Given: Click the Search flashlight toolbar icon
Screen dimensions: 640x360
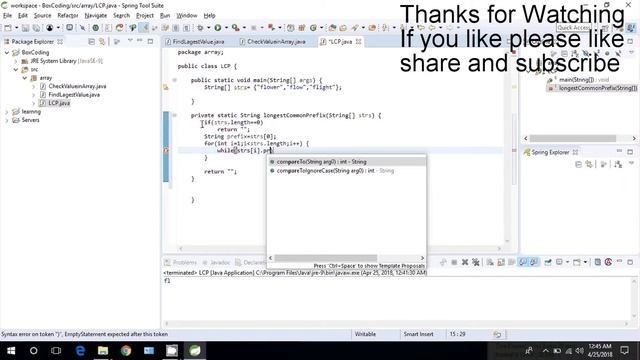Looking at the screenshot, I should click(354, 28).
